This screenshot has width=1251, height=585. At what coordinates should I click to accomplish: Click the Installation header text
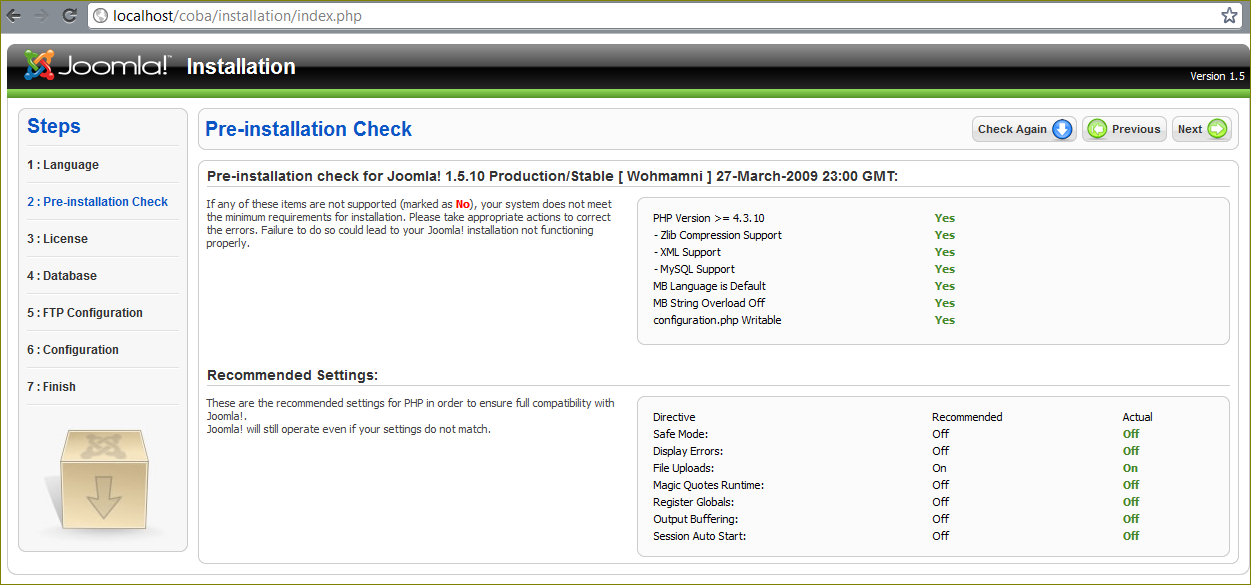point(241,67)
